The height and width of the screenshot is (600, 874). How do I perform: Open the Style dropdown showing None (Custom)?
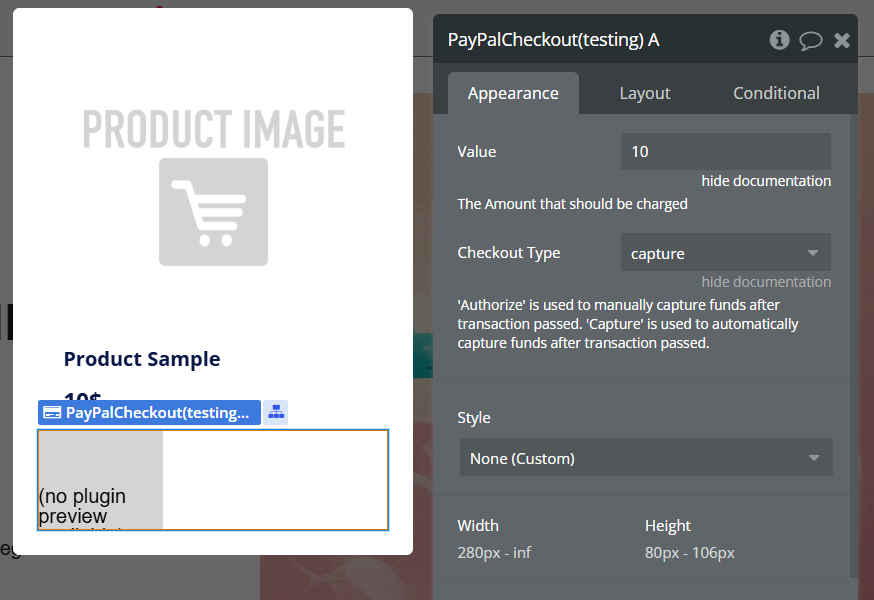(x=646, y=458)
